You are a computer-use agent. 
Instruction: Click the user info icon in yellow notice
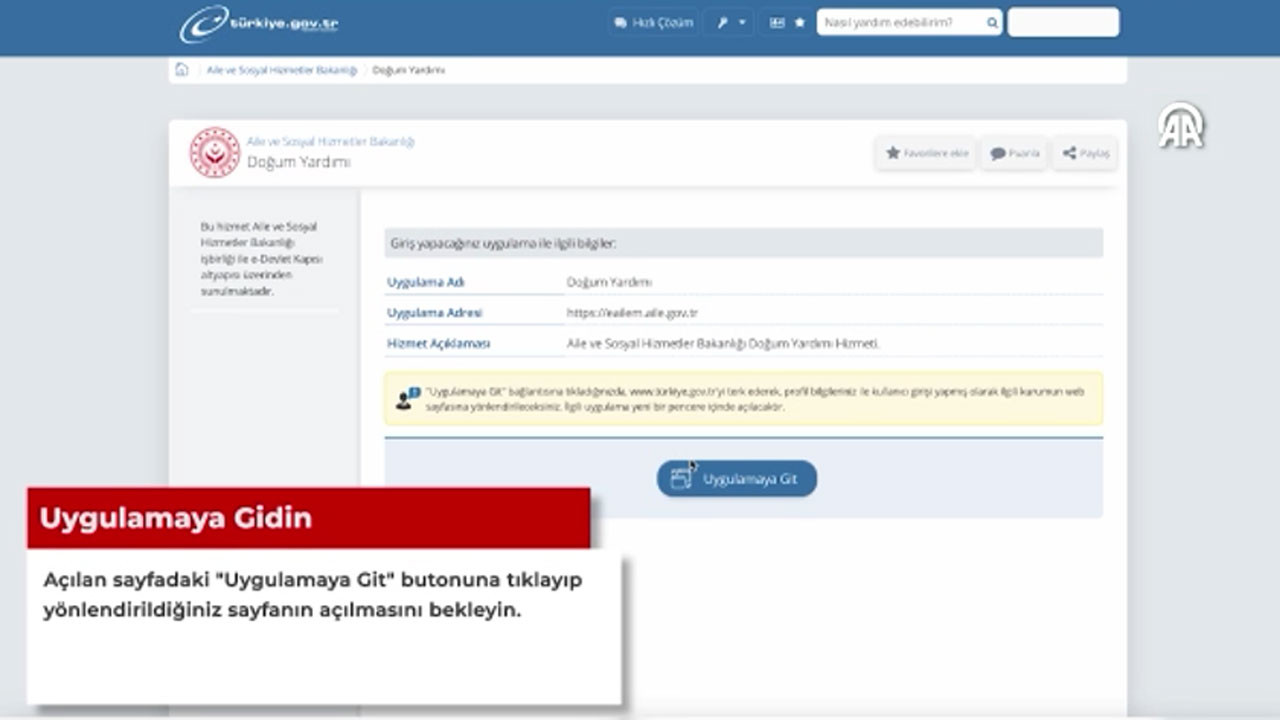(x=406, y=399)
